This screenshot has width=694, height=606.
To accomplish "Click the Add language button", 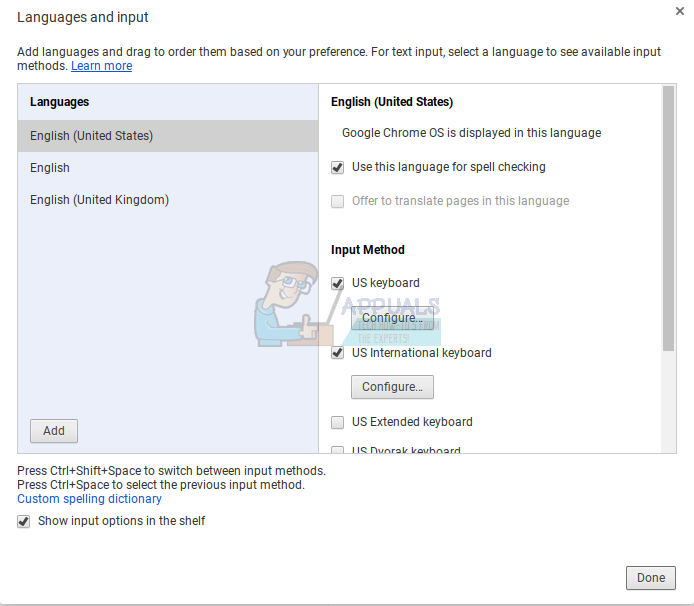I will [x=54, y=431].
